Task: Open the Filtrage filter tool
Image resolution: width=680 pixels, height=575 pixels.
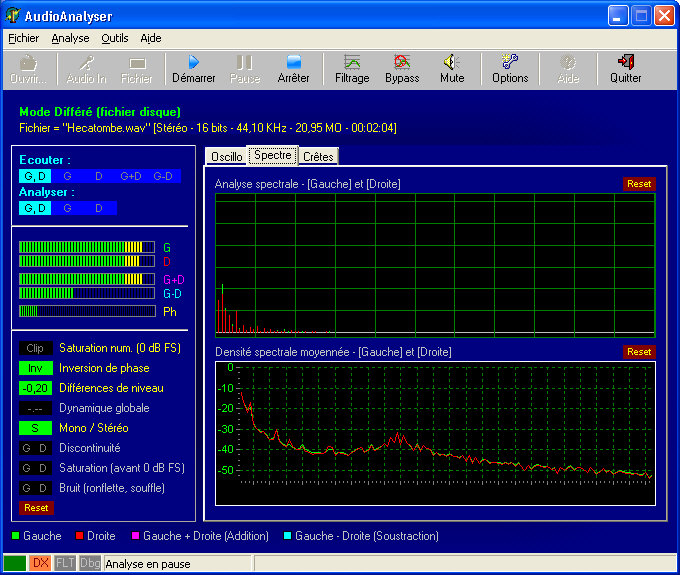Action: (x=352, y=68)
